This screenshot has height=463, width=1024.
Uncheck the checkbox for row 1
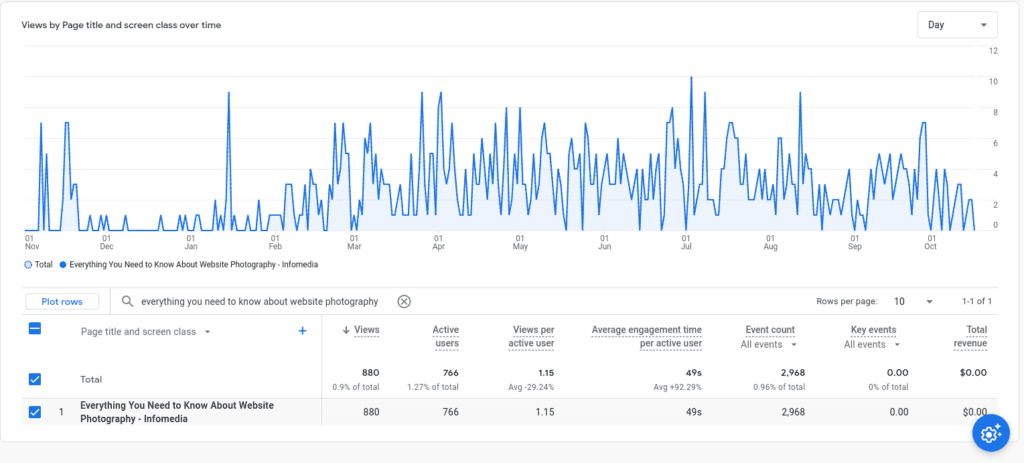[35, 411]
